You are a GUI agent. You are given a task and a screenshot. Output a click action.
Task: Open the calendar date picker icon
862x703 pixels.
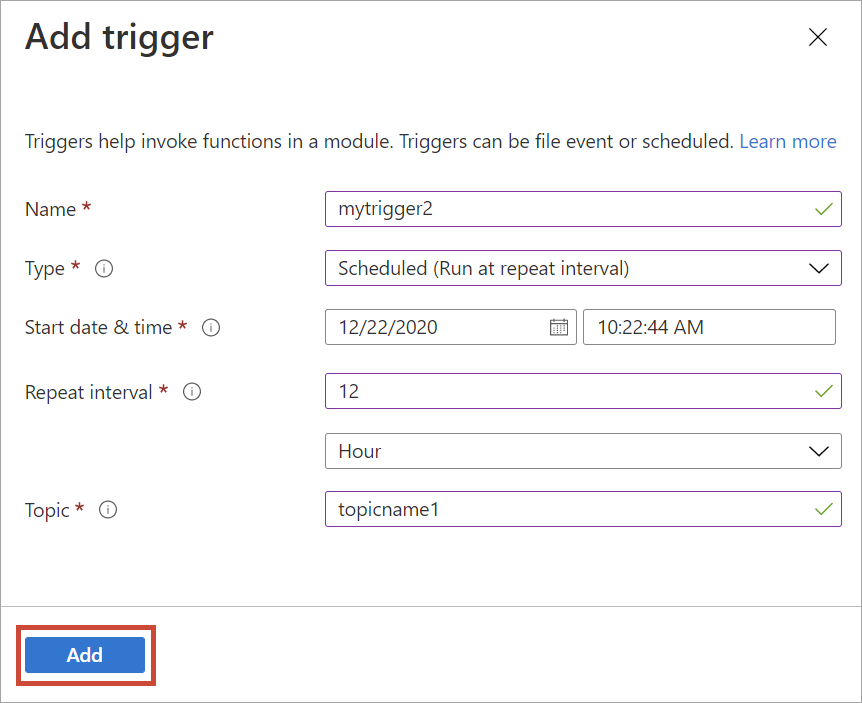(x=559, y=327)
